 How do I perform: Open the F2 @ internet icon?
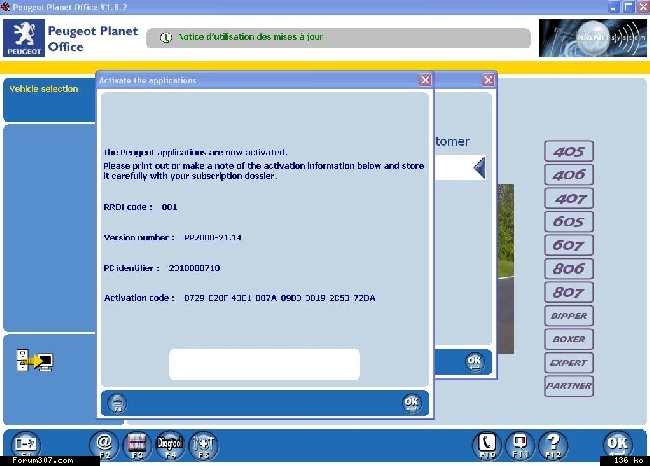click(104, 446)
